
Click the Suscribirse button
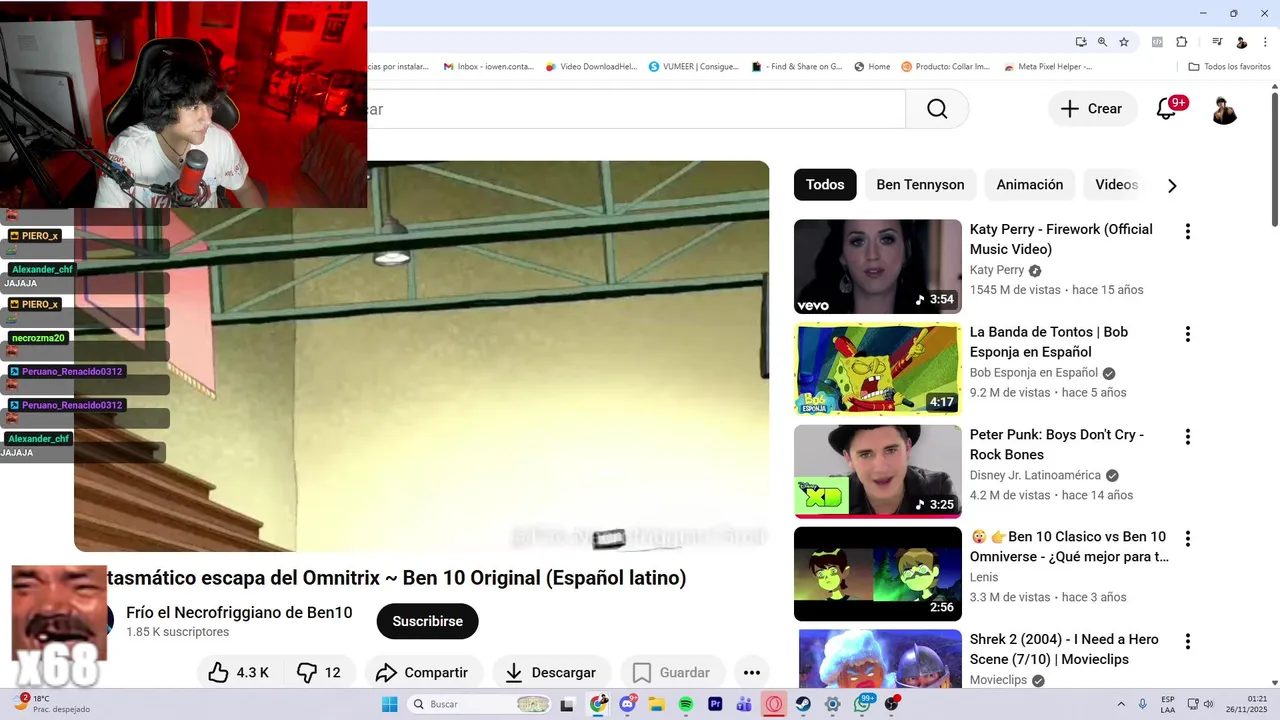pos(427,621)
